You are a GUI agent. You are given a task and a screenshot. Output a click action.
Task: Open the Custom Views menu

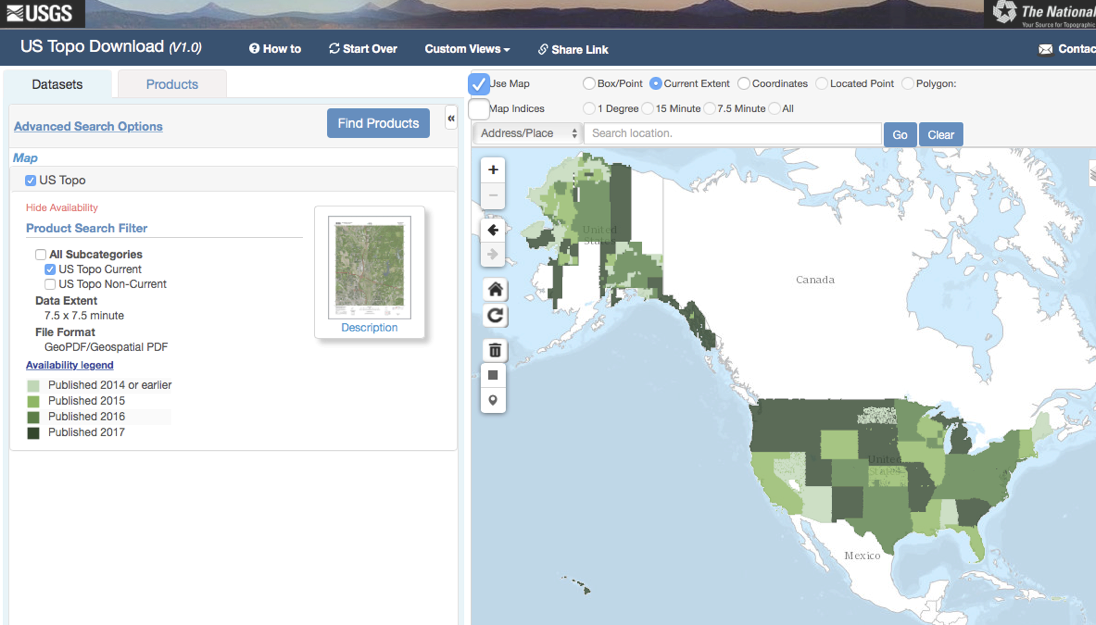tap(467, 49)
